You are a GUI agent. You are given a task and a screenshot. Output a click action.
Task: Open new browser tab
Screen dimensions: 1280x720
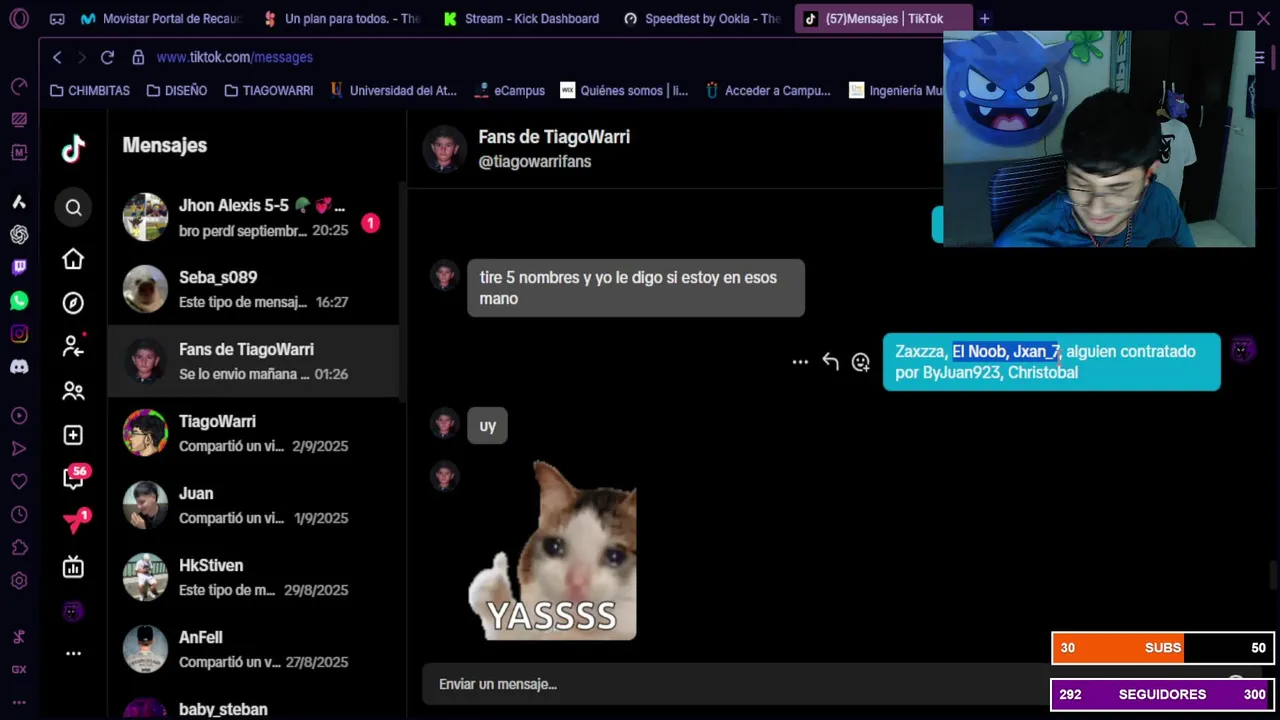[984, 18]
